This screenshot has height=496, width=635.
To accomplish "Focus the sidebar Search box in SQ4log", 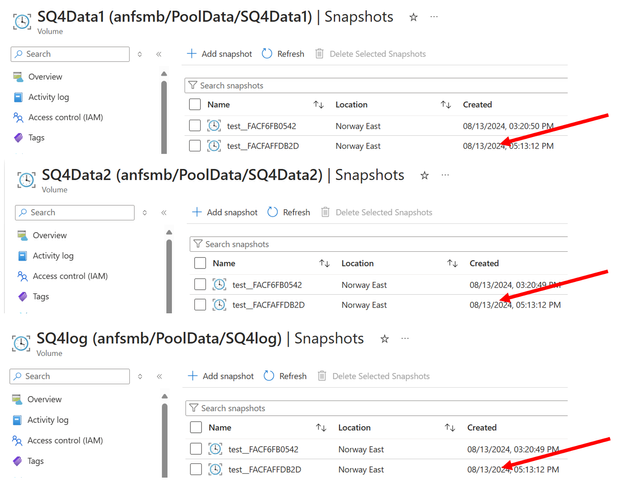I will (x=70, y=377).
